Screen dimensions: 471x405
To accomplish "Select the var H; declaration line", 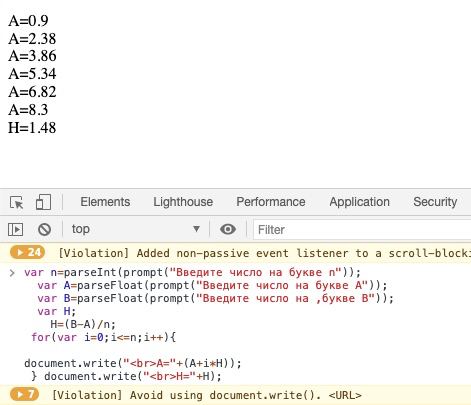I will click(57, 311).
